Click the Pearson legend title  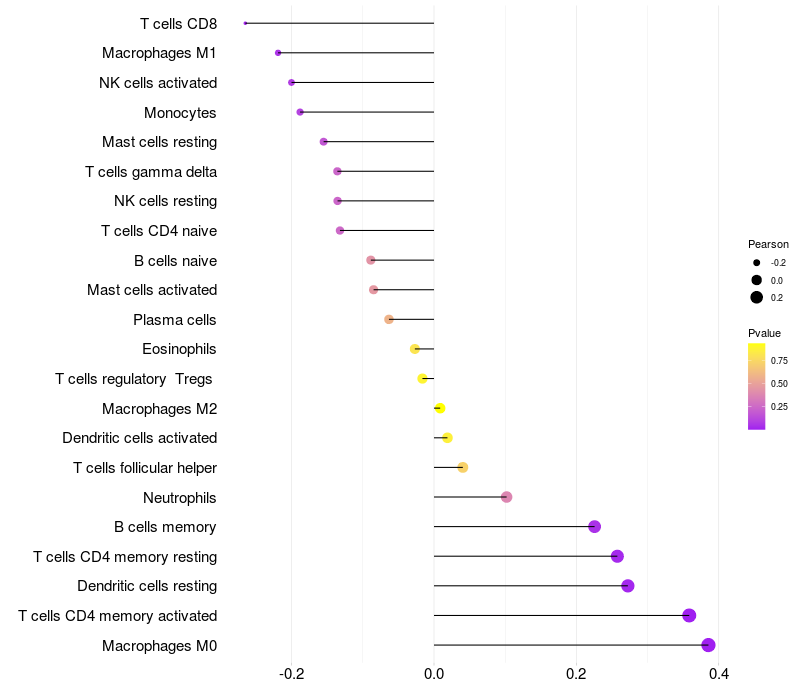coord(768,244)
